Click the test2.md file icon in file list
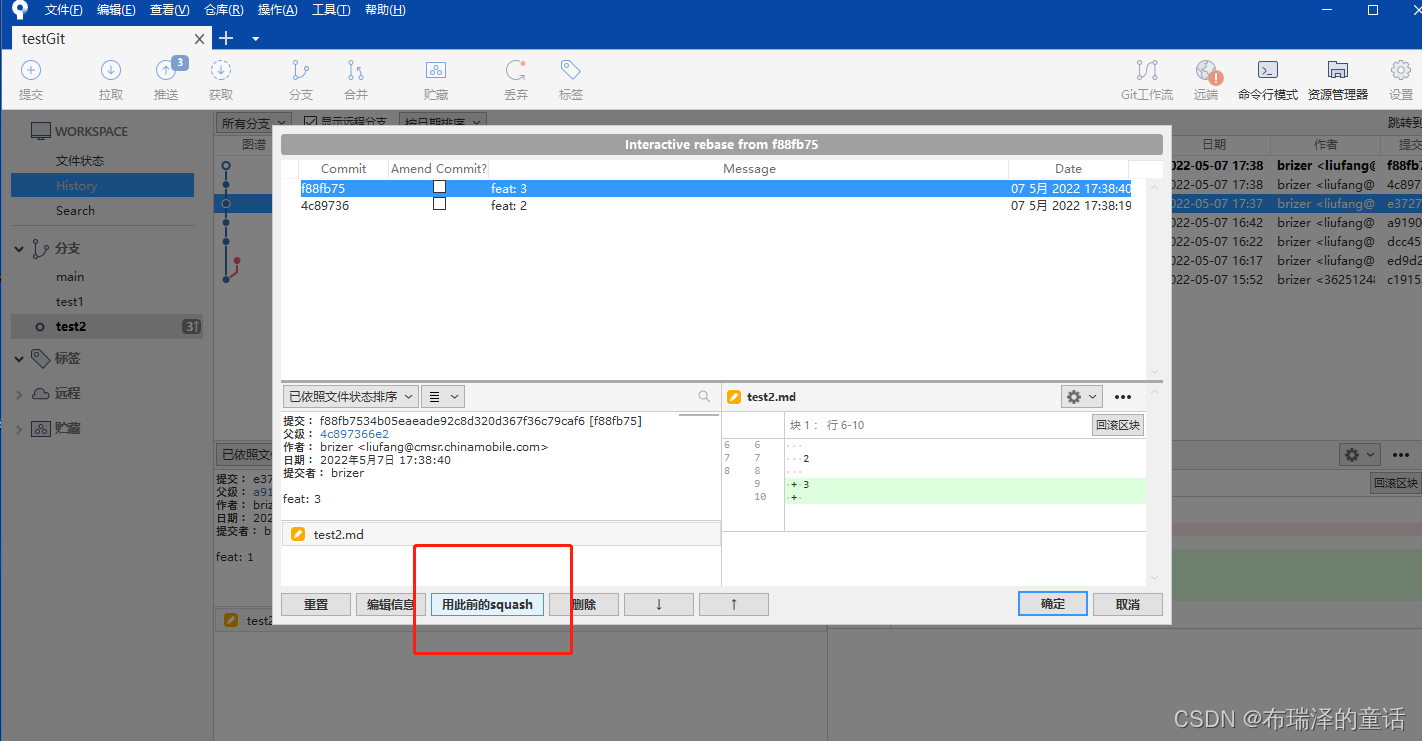 [x=298, y=534]
